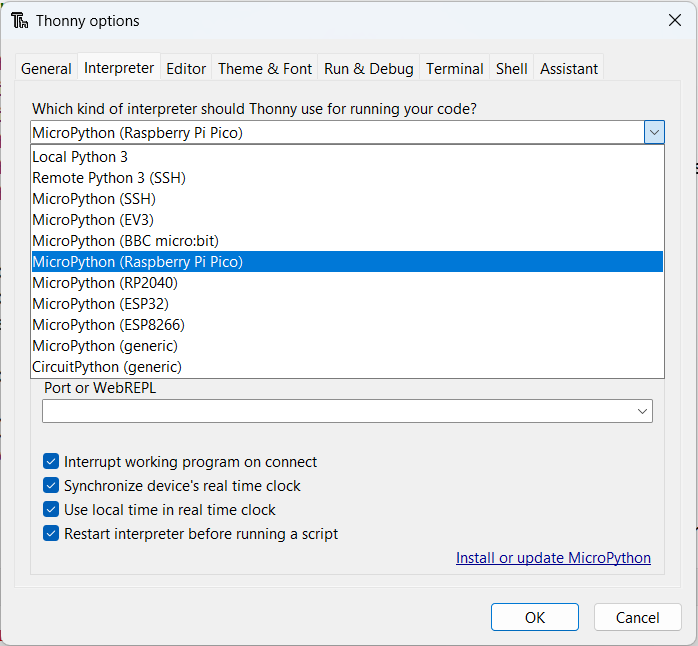698x646 pixels.
Task: Choose MicroPython (generic) interpreter
Action: pos(347,345)
